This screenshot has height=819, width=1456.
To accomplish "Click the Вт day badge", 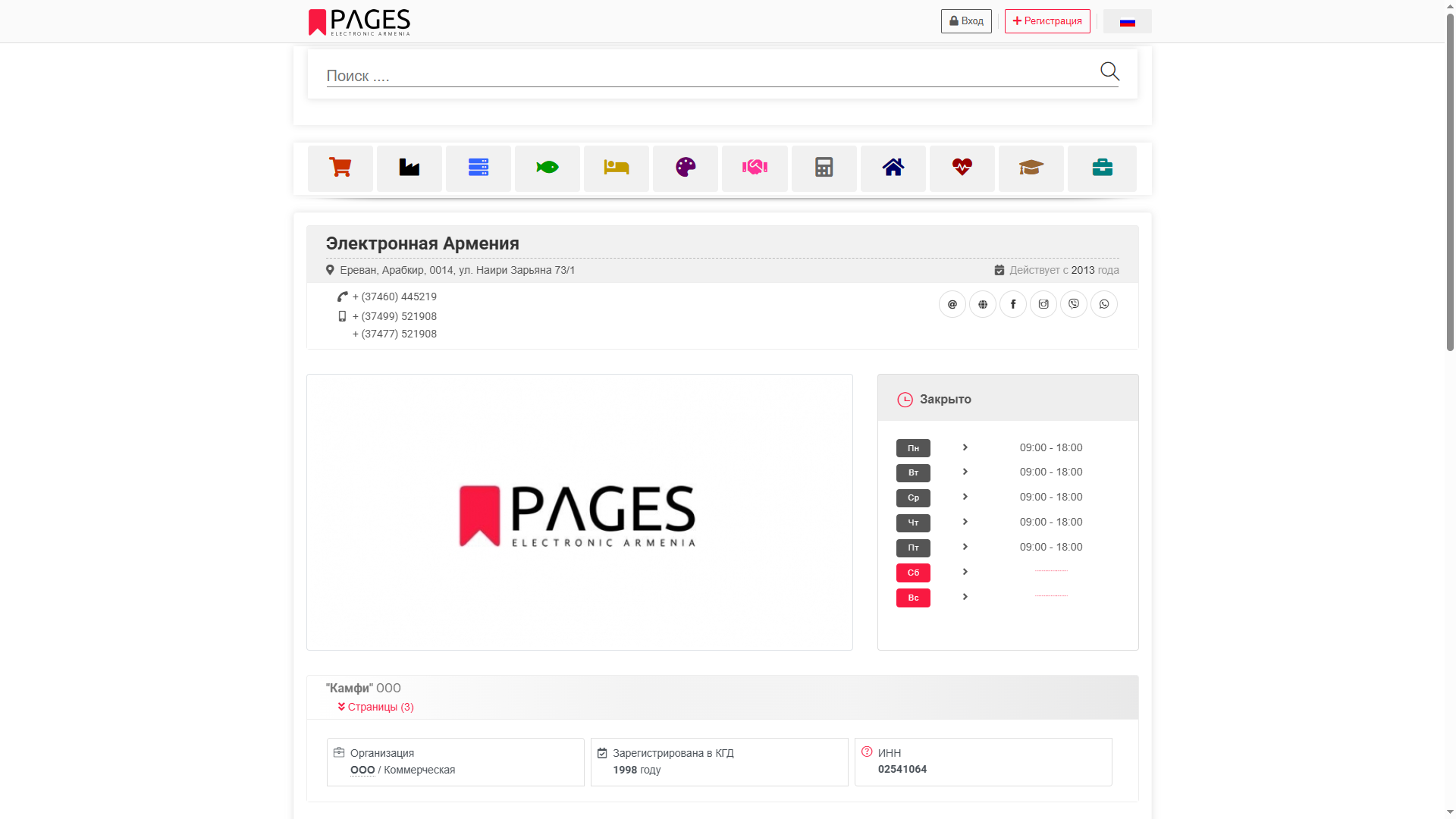I will [913, 473].
